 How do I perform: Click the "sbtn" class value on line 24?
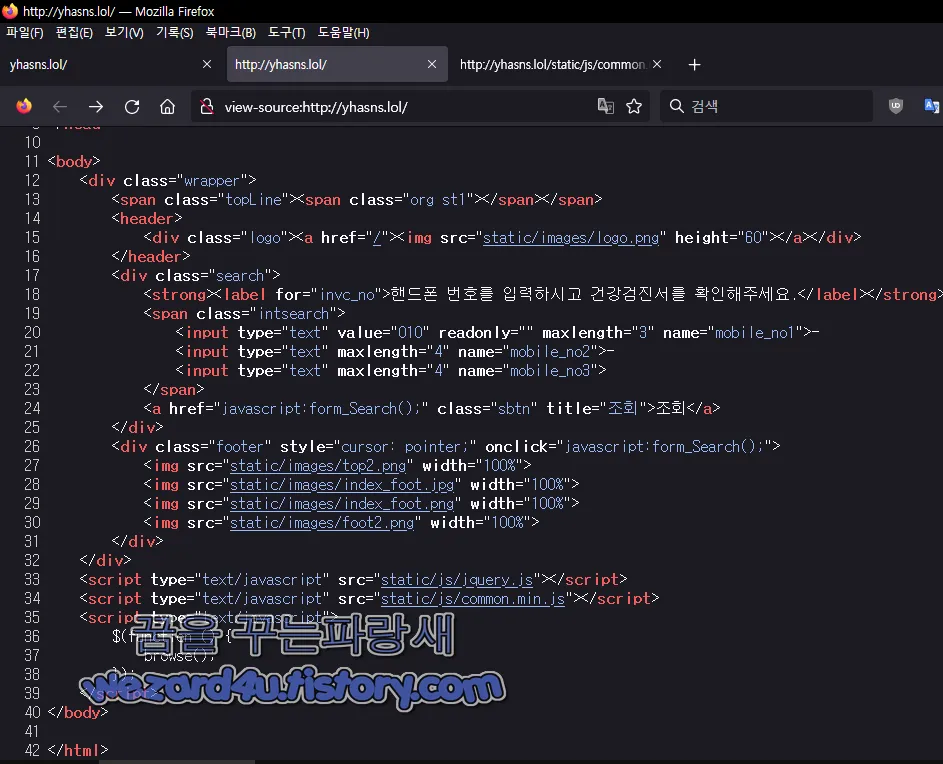(x=514, y=408)
